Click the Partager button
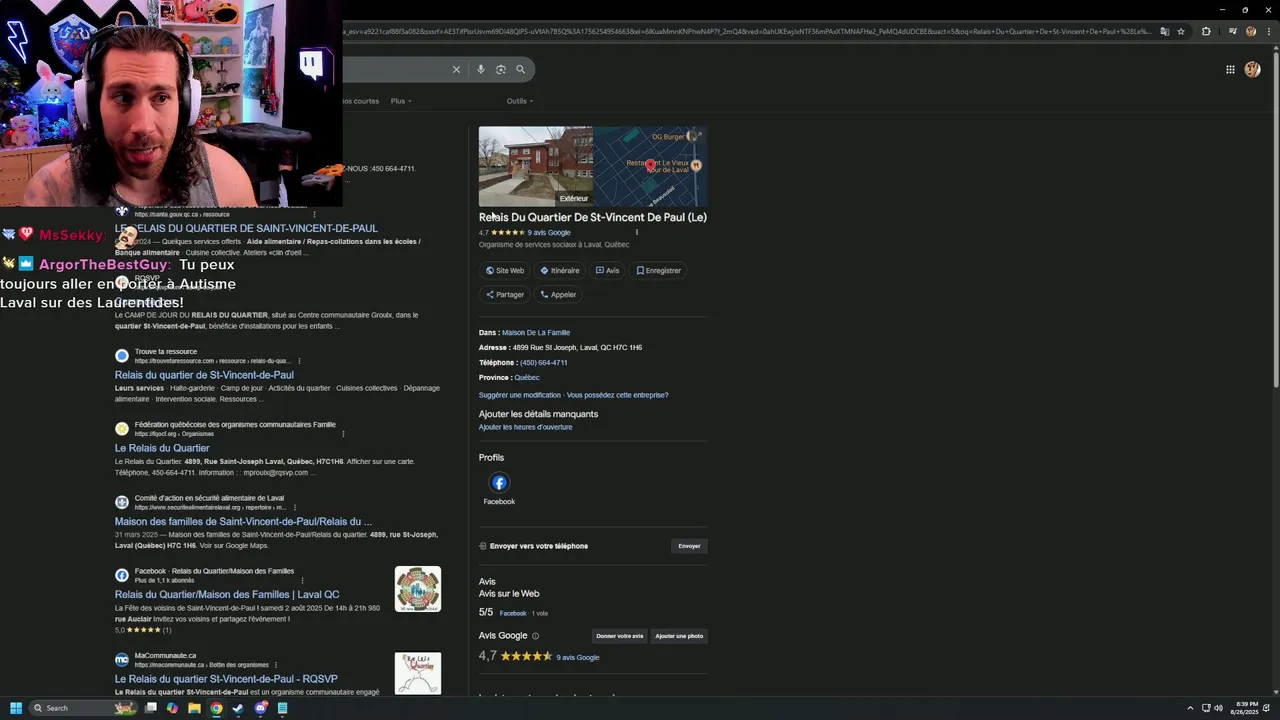 505,294
